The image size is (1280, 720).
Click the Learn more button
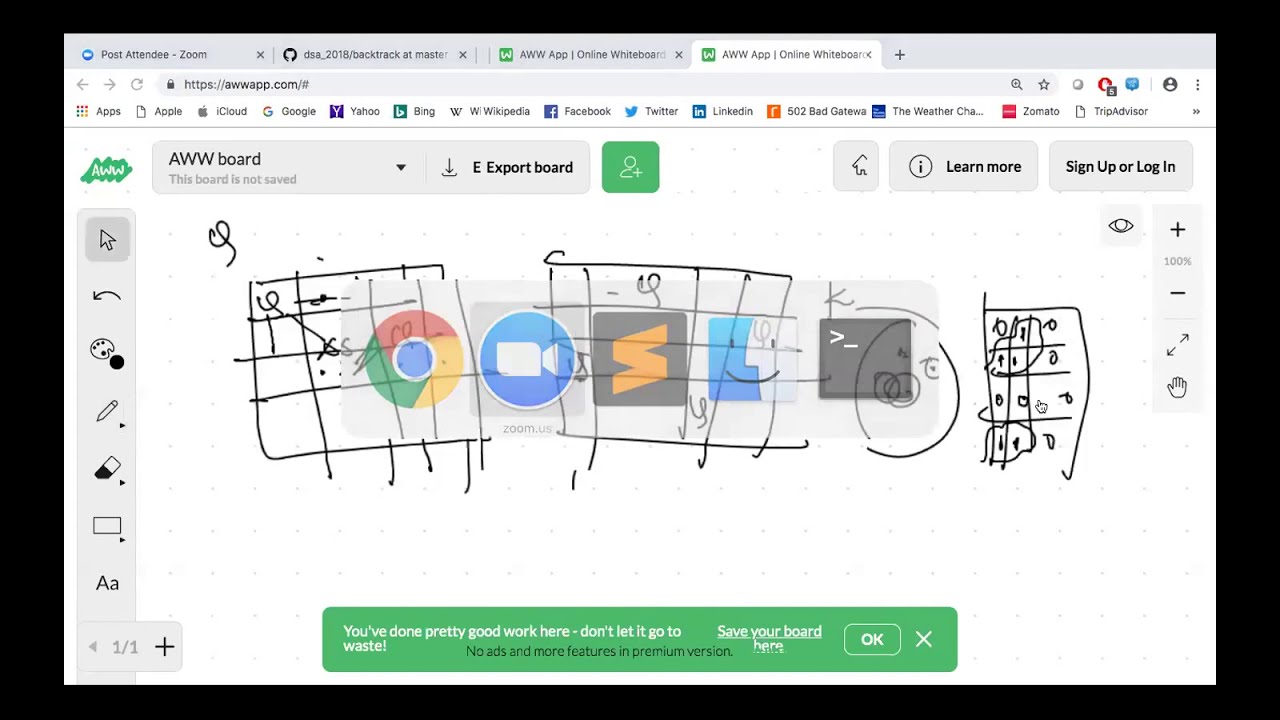963,167
